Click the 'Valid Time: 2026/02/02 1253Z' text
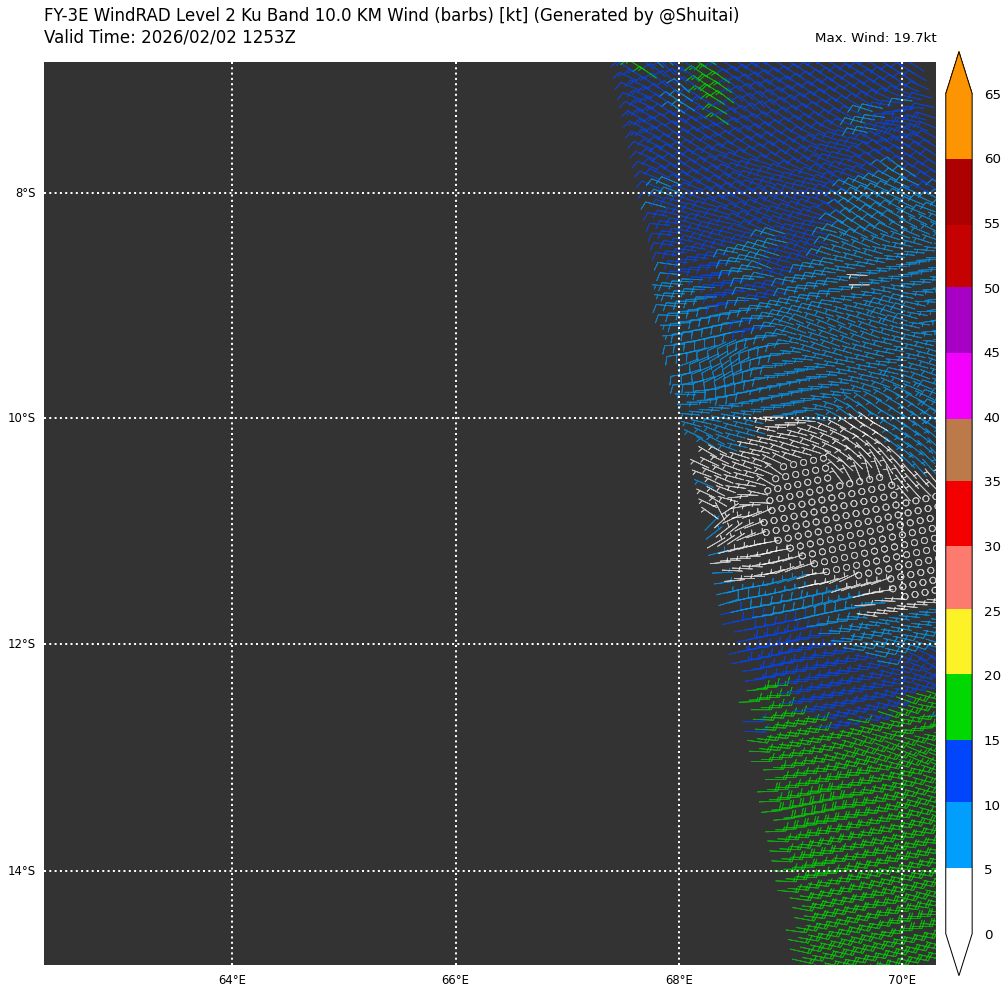The height and width of the screenshot is (994, 1008). coord(170,38)
